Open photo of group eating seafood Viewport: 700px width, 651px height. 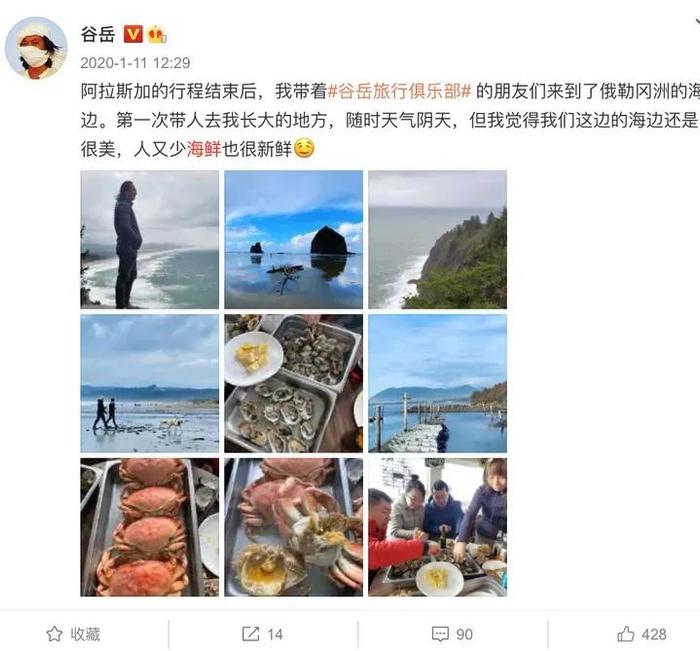(438, 527)
